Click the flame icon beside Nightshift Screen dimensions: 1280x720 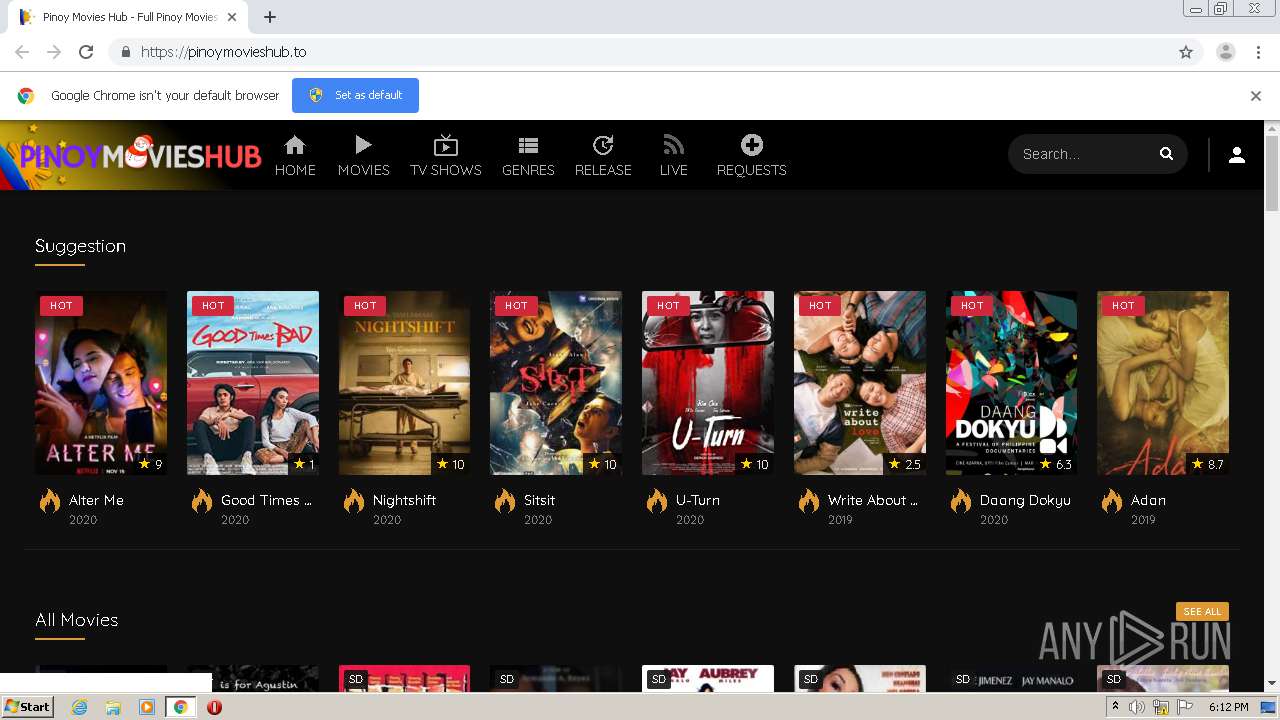[354, 501]
